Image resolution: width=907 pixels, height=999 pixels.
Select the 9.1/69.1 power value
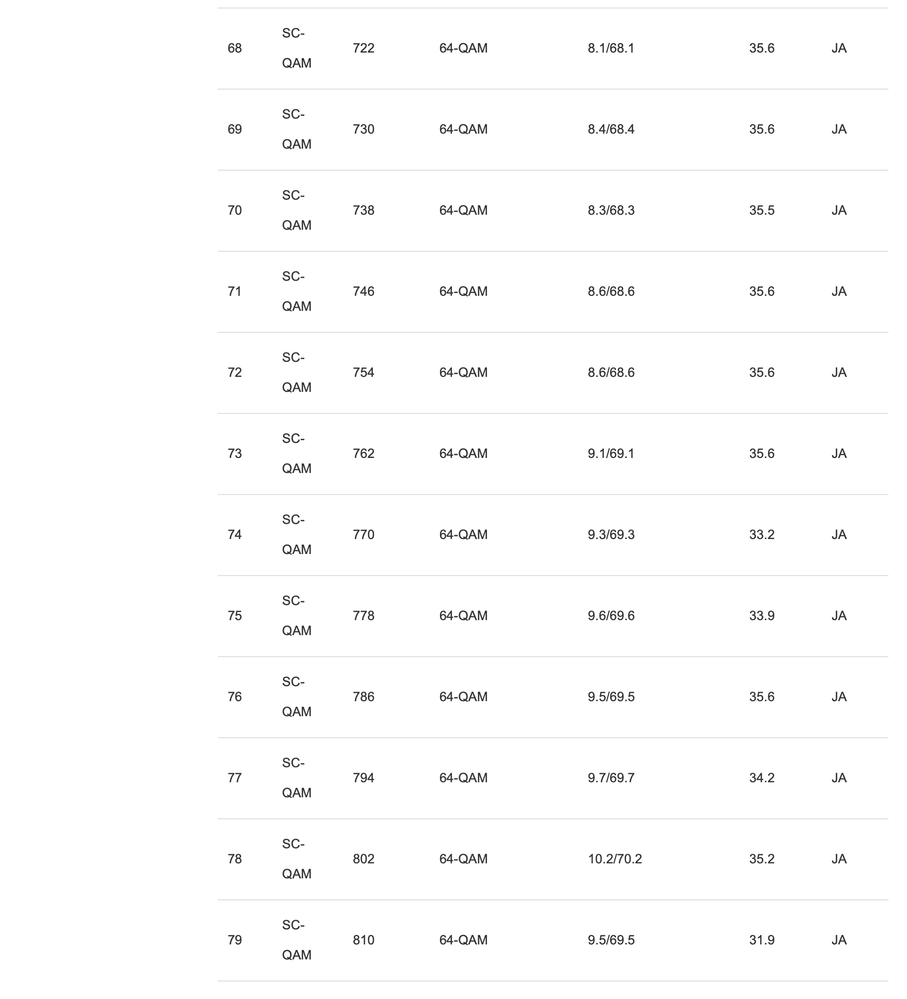coord(611,454)
